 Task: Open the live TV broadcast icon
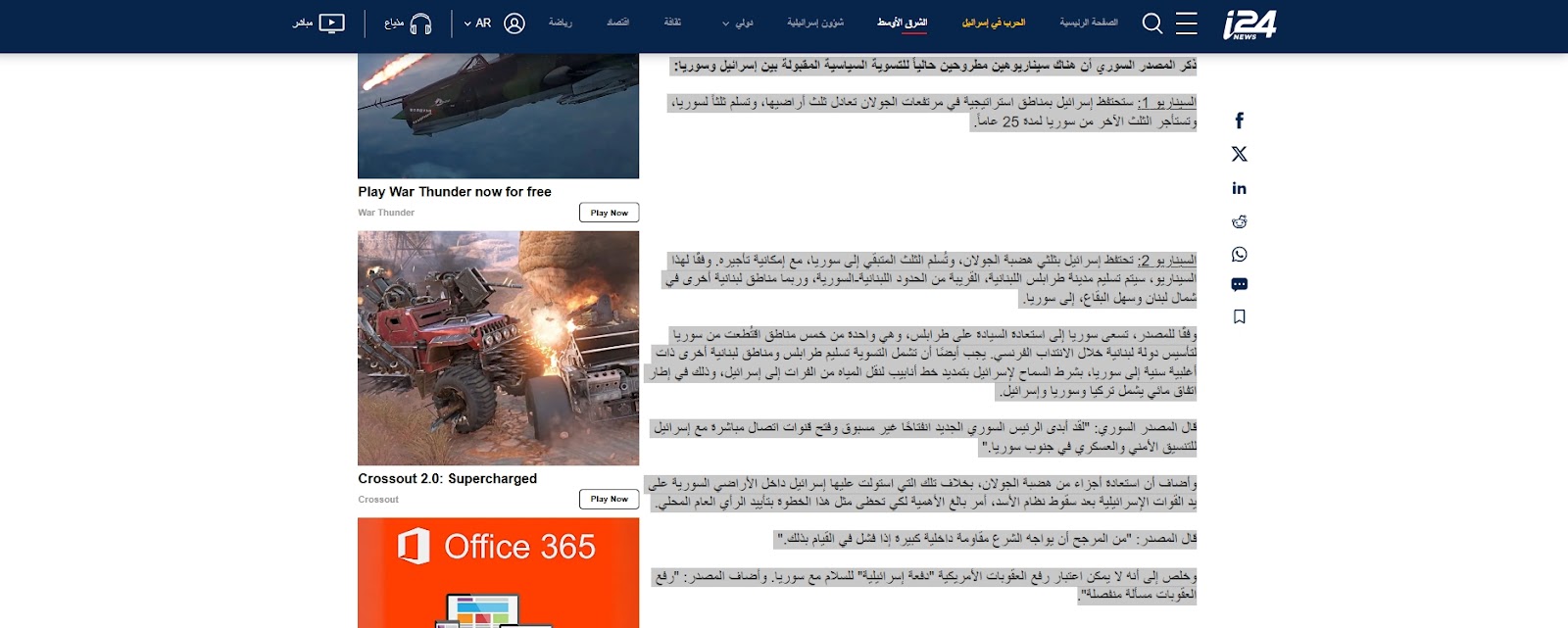click(331, 24)
